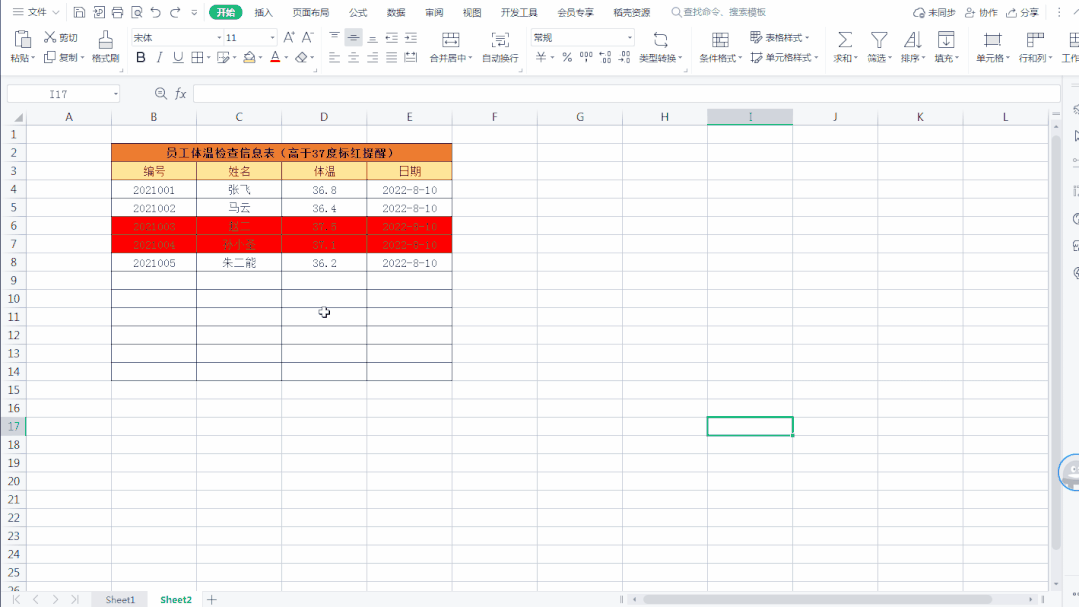The width and height of the screenshot is (1079, 607).
Task: Click the fx insert function button
Action: point(180,94)
